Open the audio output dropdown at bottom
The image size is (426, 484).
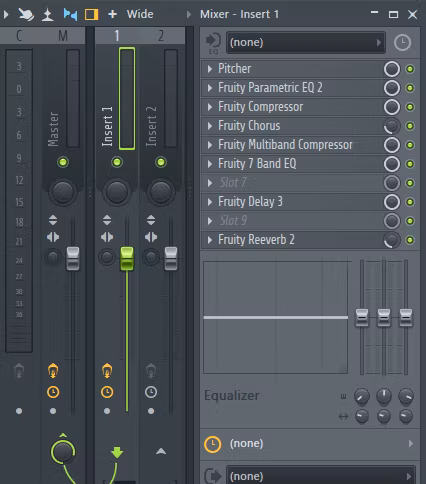pos(321,476)
